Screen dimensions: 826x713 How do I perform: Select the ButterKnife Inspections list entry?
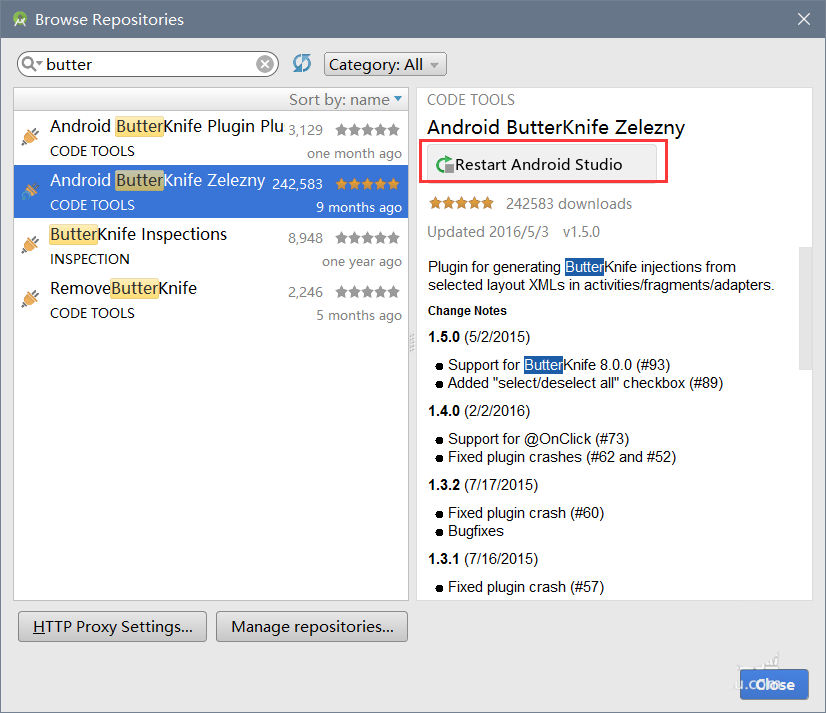tap(210, 245)
